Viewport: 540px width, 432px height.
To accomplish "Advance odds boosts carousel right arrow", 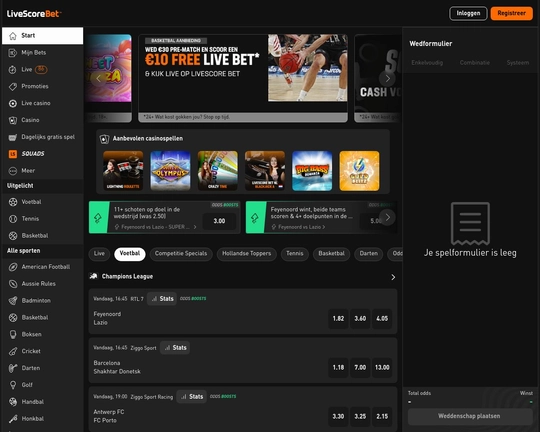I will (387, 217).
